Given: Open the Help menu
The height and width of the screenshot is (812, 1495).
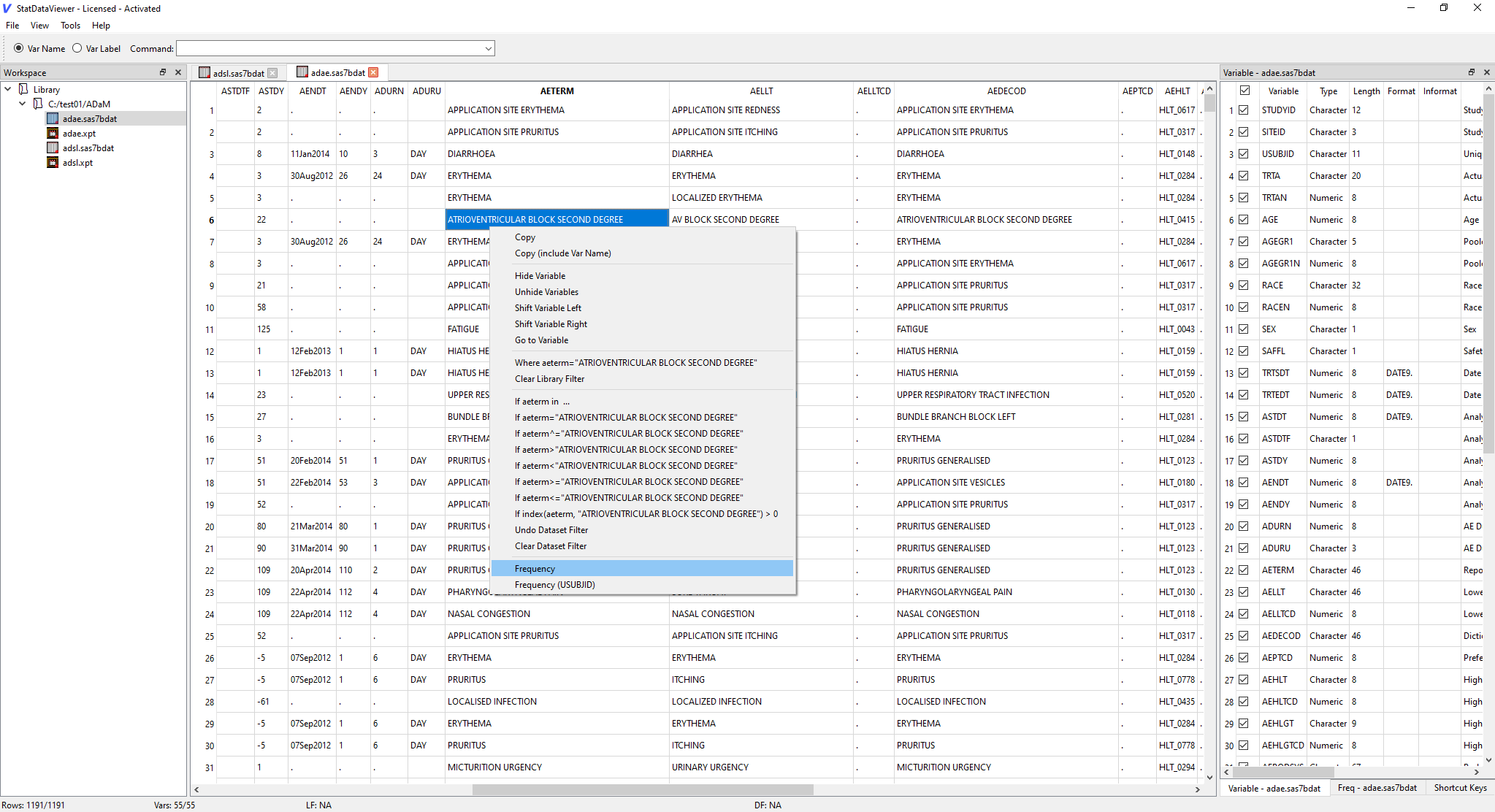Looking at the screenshot, I should [x=101, y=26].
